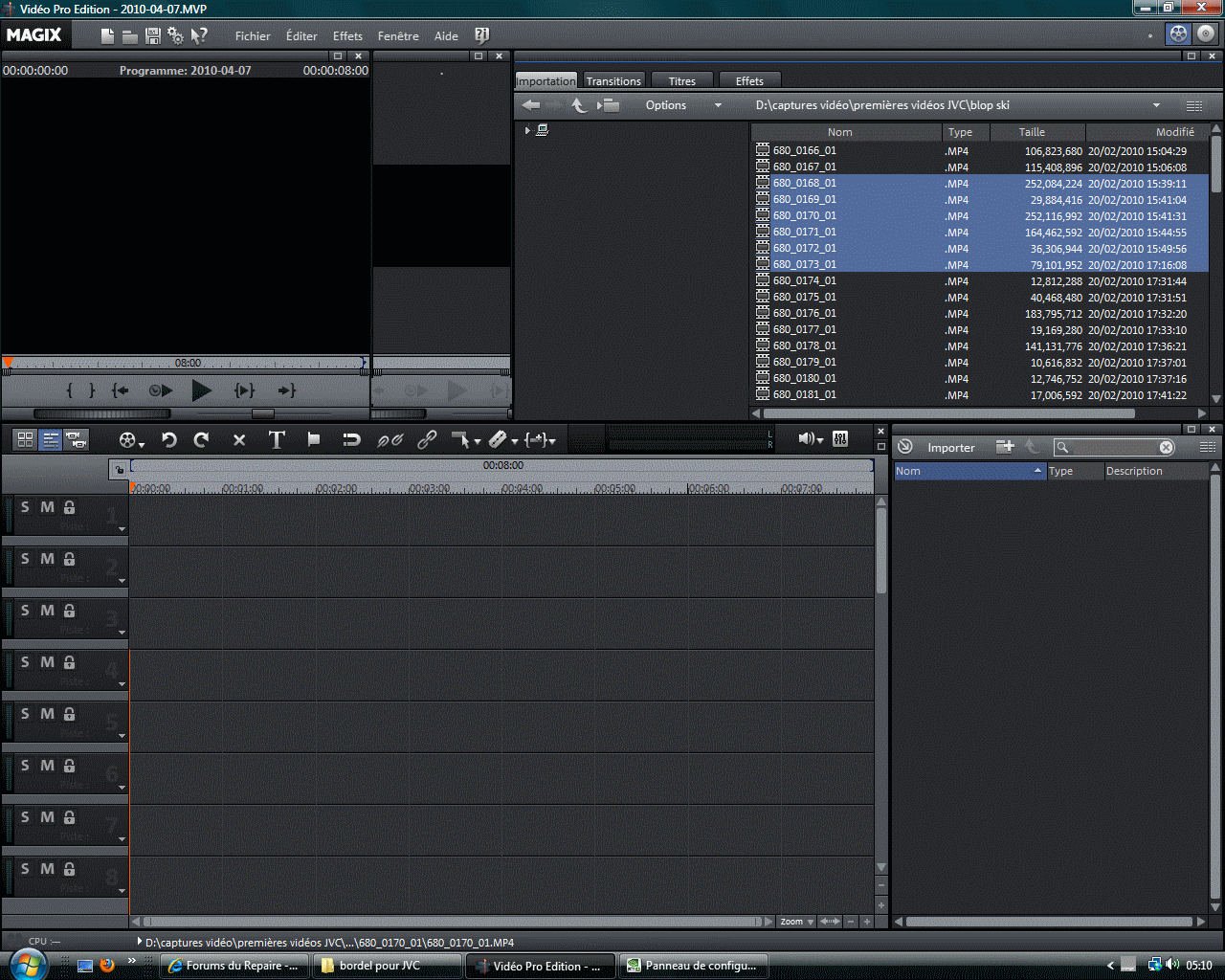Open the film reel dropdown in timeline toolbar
Viewport: 1225px width, 980px height.
[x=131, y=439]
